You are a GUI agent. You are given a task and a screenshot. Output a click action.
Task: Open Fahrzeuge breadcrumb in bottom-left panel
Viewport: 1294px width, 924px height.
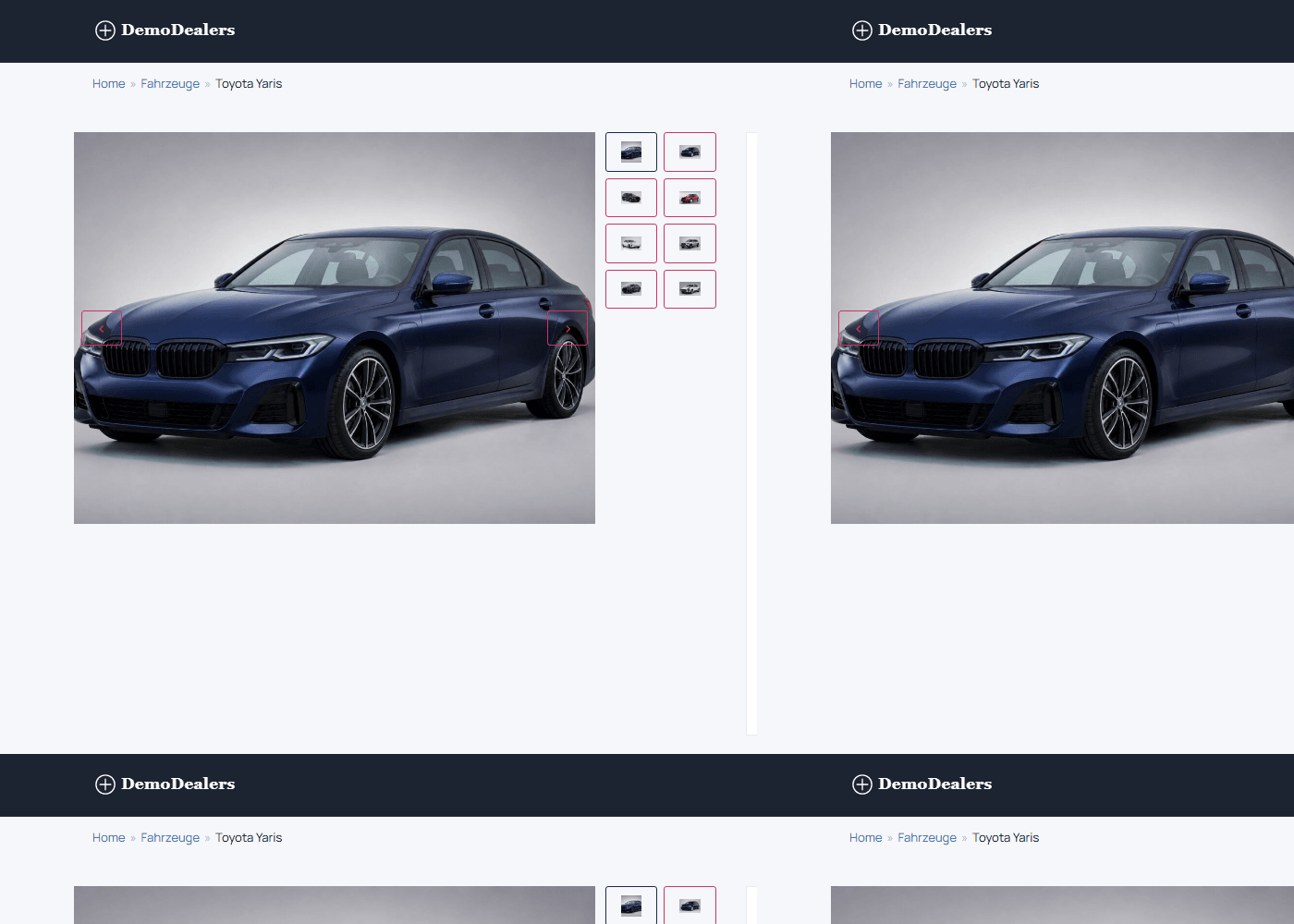[170, 838]
